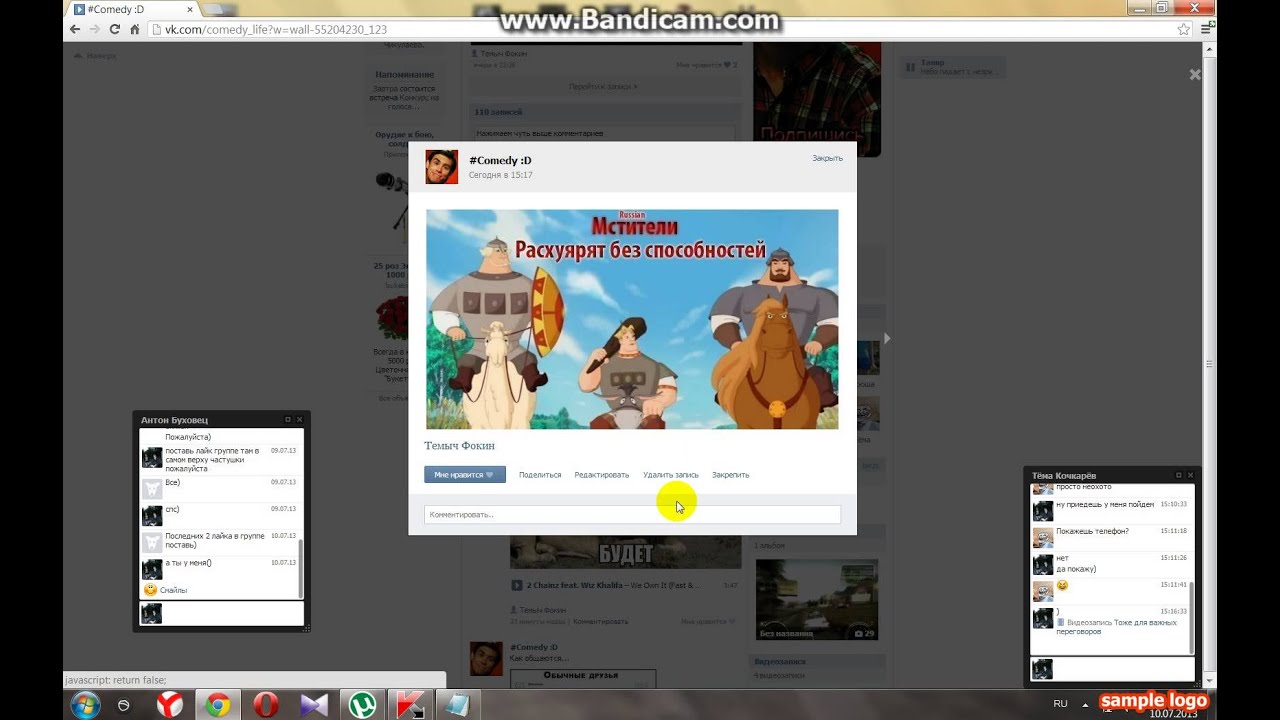The image size is (1280, 720).
Task: Pause the Танир audio player
Action: [x=910, y=67]
